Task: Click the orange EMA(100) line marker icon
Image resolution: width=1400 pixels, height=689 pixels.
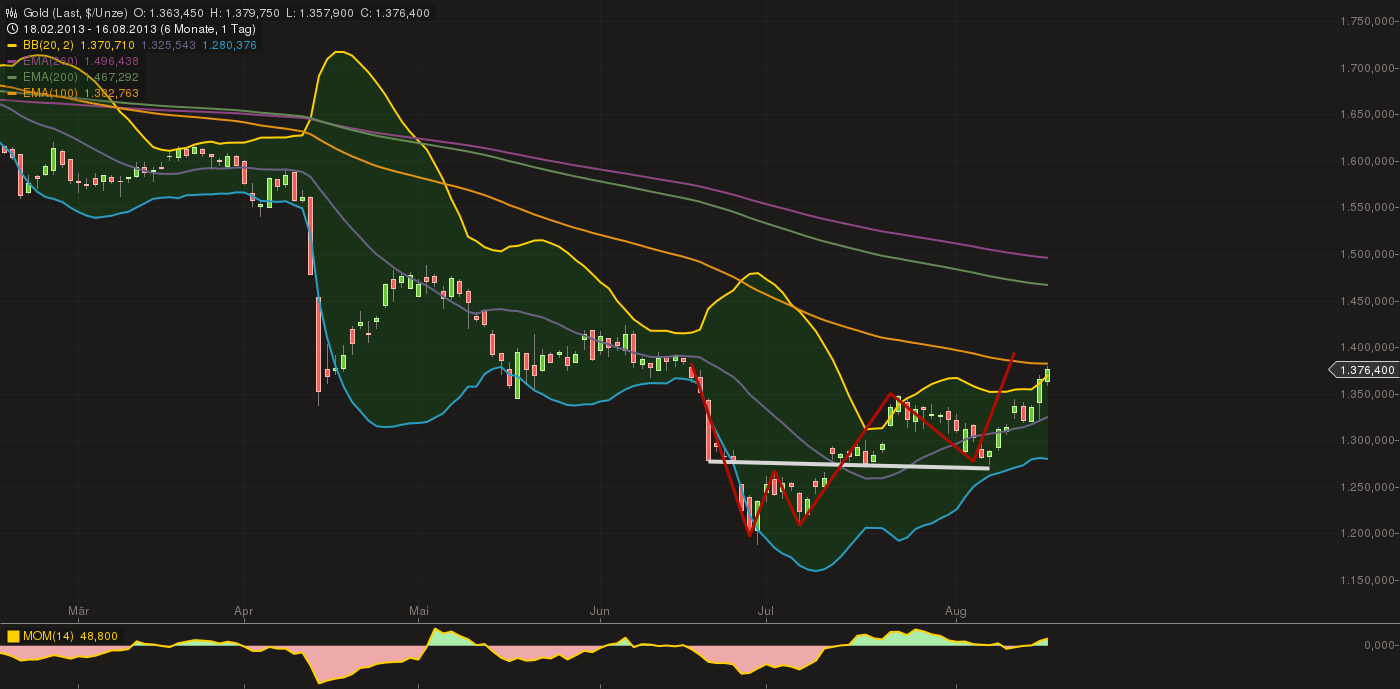Action: click(x=11, y=92)
